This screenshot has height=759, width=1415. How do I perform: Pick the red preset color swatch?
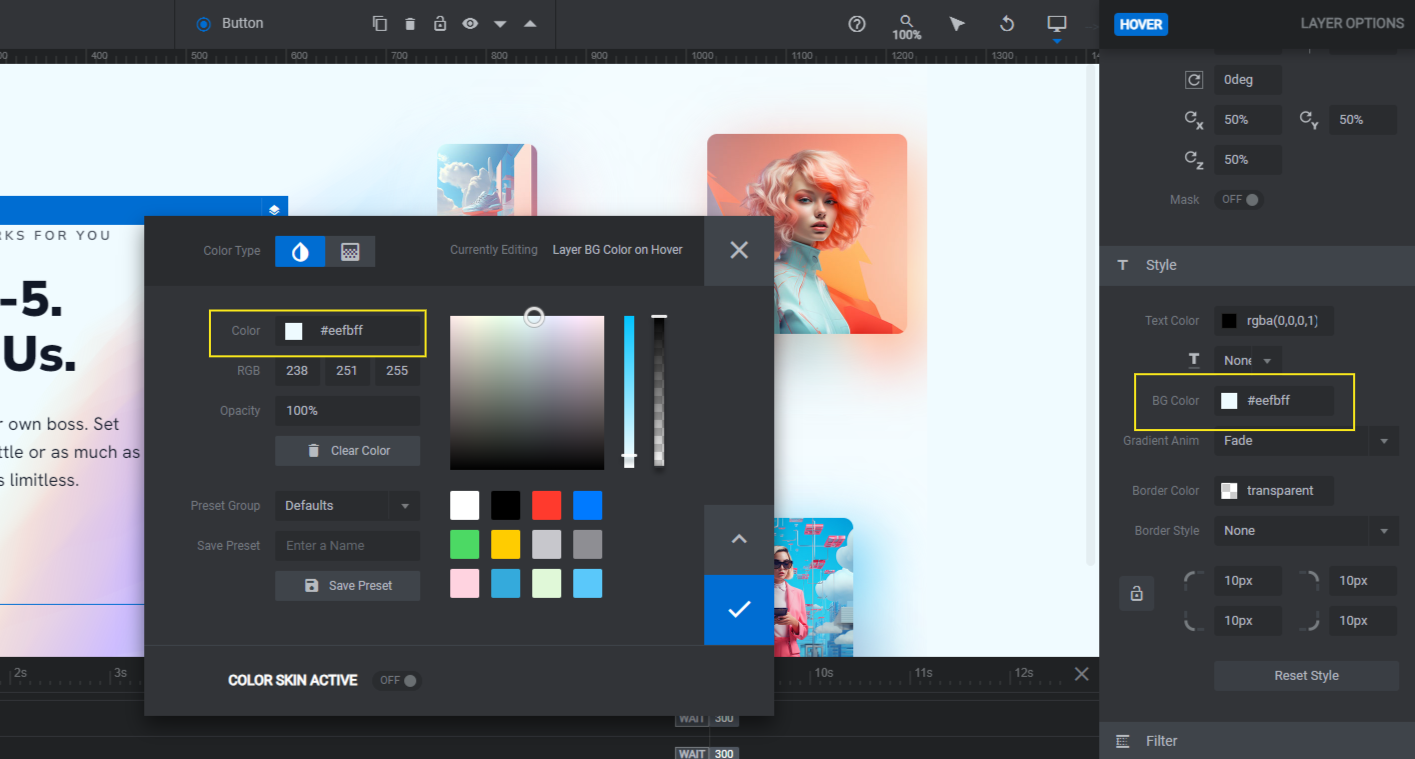tap(546, 505)
